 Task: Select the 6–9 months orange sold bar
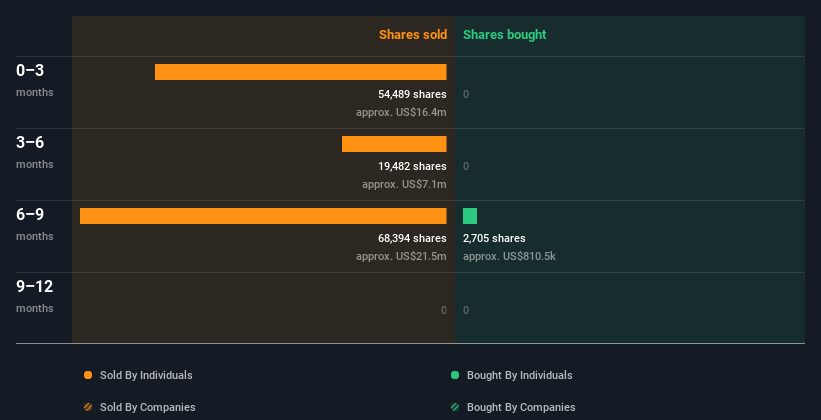(263, 216)
